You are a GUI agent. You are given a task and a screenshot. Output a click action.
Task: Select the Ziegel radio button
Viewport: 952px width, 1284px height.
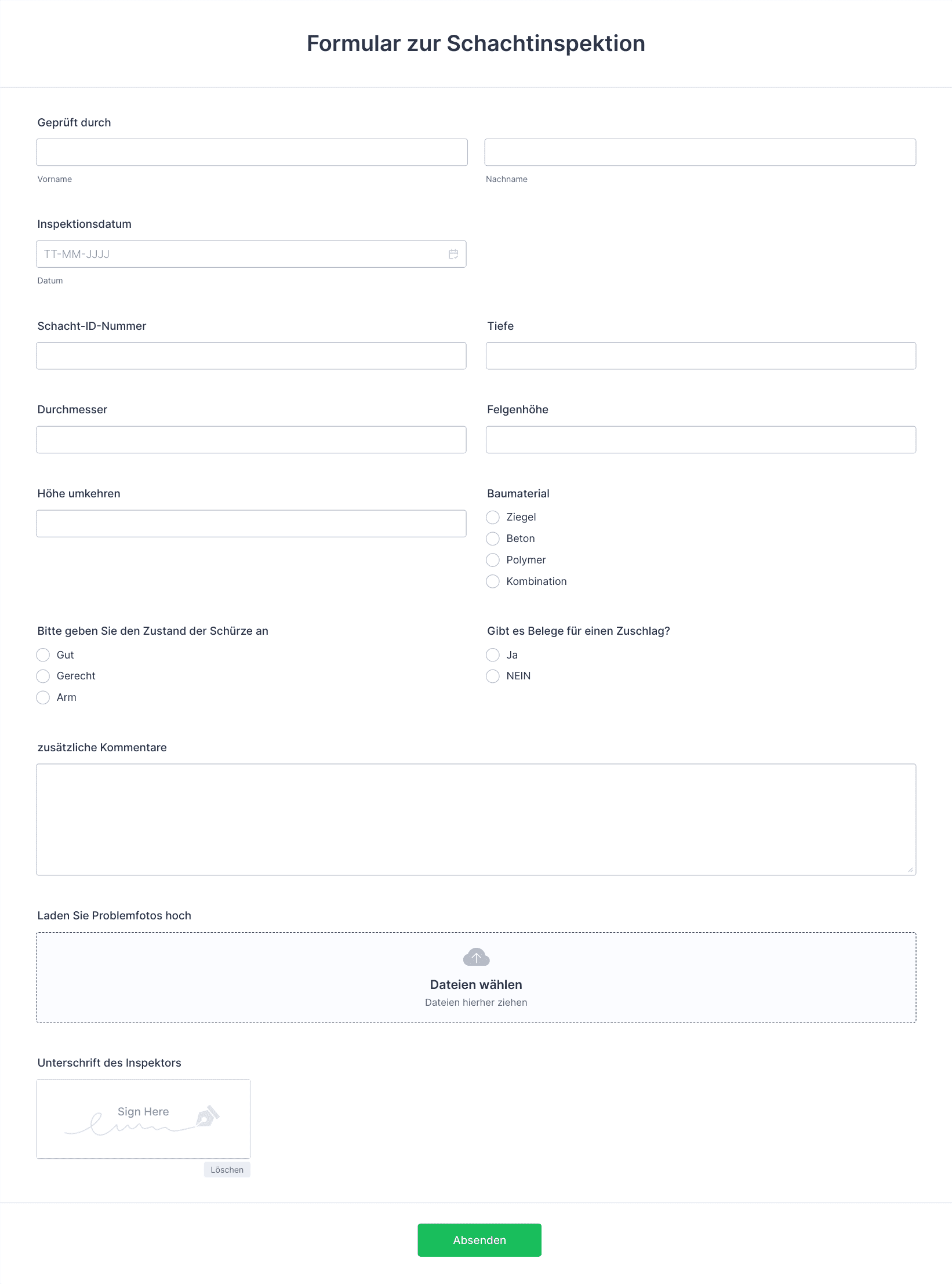point(493,517)
